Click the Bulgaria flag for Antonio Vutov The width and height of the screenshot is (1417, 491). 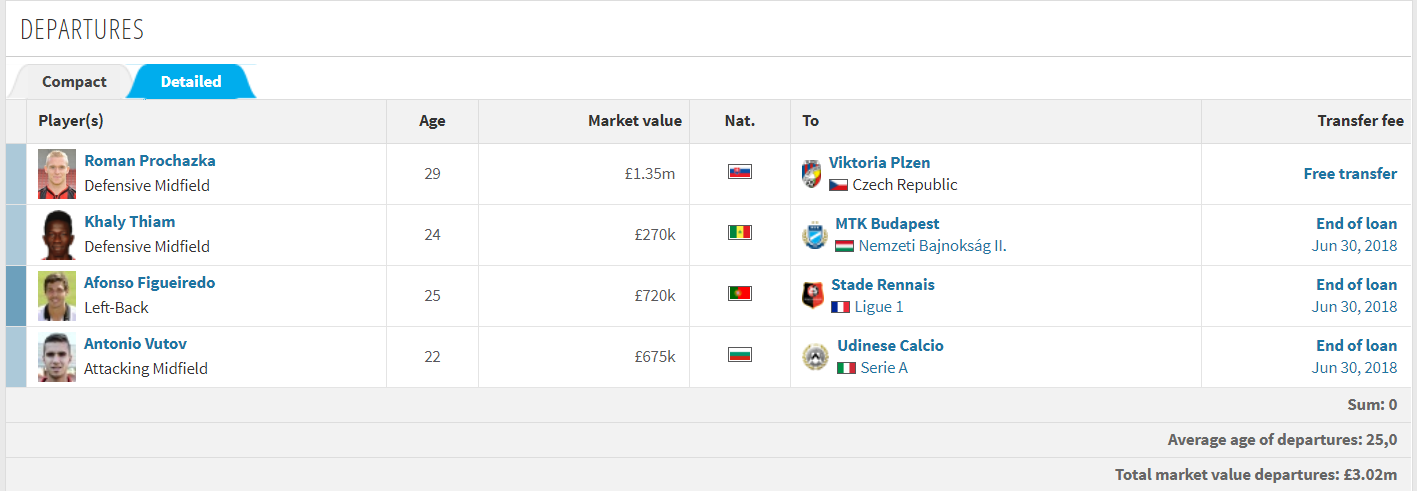[x=740, y=355]
